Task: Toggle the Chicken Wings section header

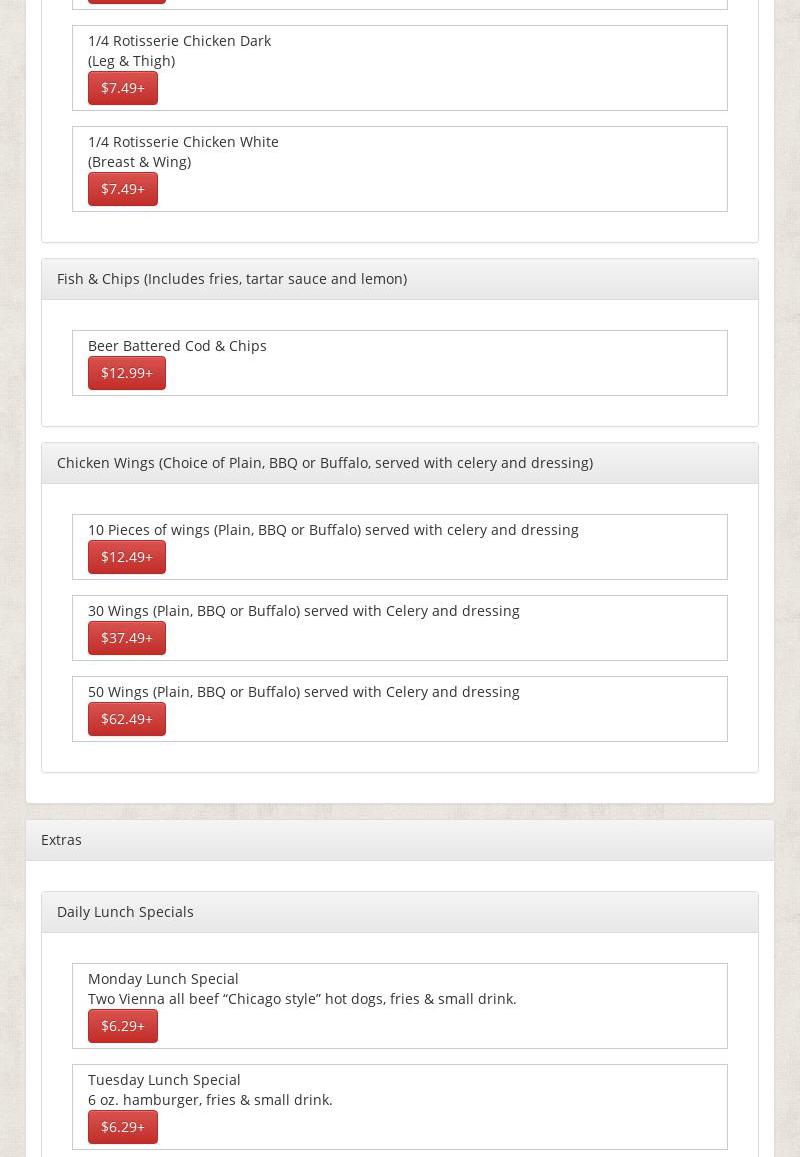Action: (324, 463)
